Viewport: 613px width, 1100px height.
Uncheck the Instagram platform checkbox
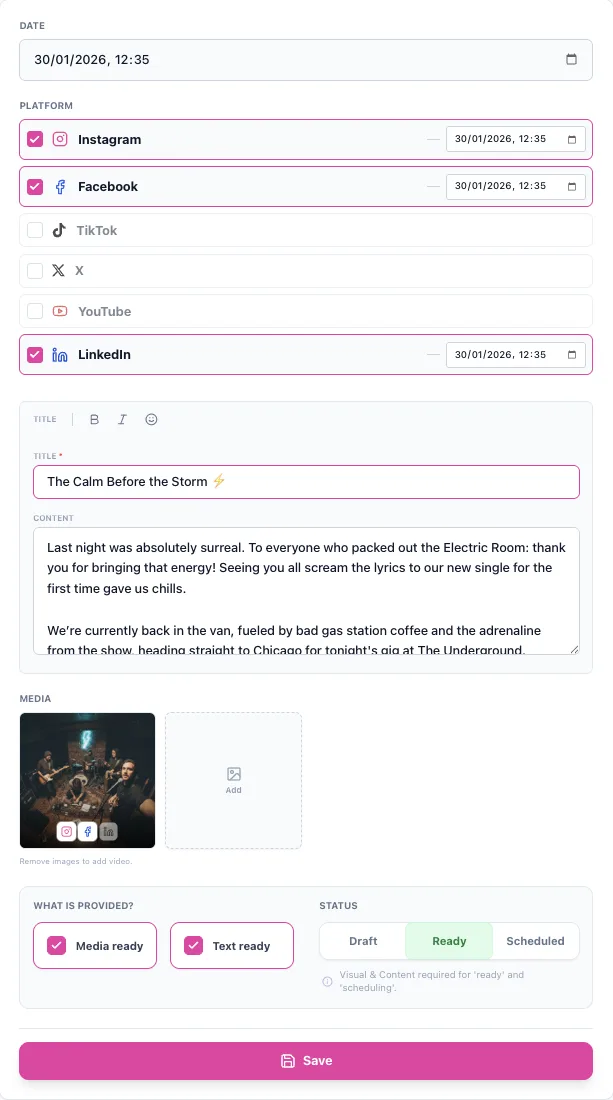click(35, 139)
